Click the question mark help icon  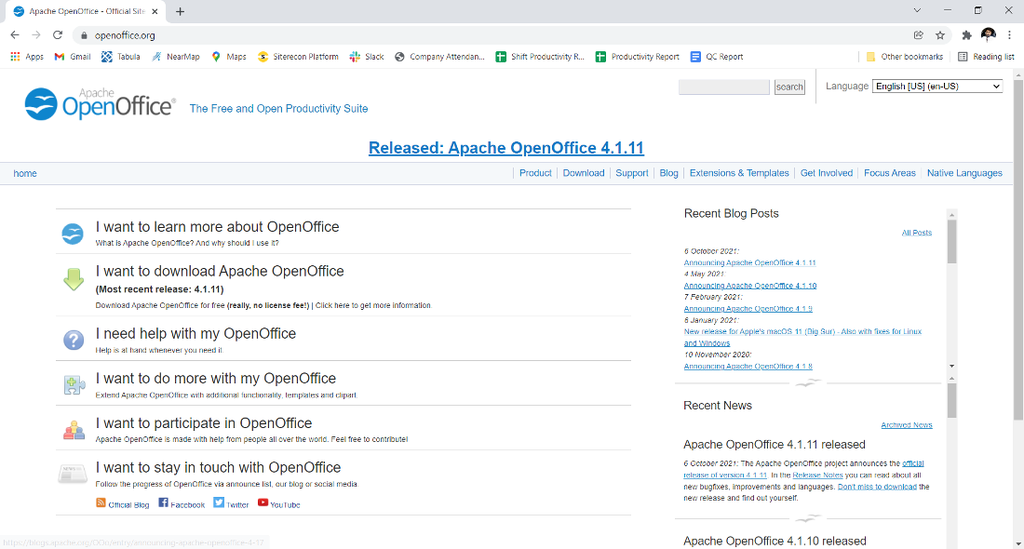coord(73,340)
